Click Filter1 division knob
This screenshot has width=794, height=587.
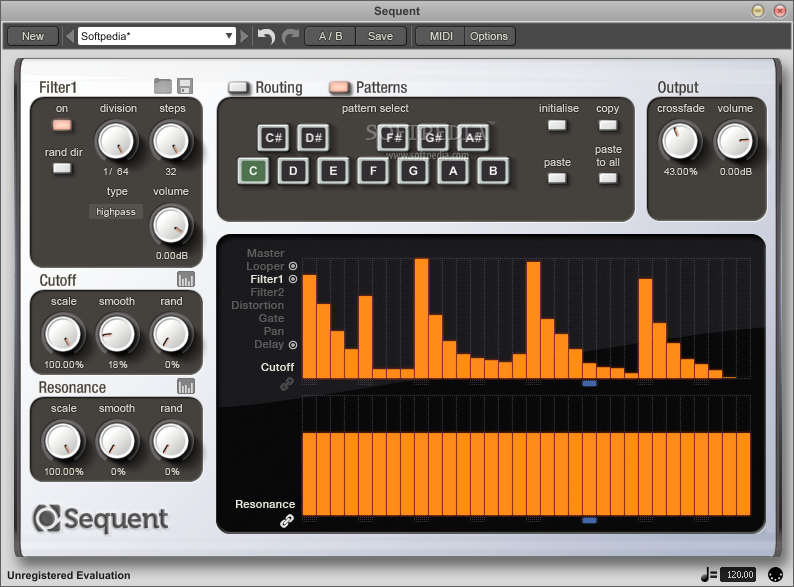pos(116,141)
